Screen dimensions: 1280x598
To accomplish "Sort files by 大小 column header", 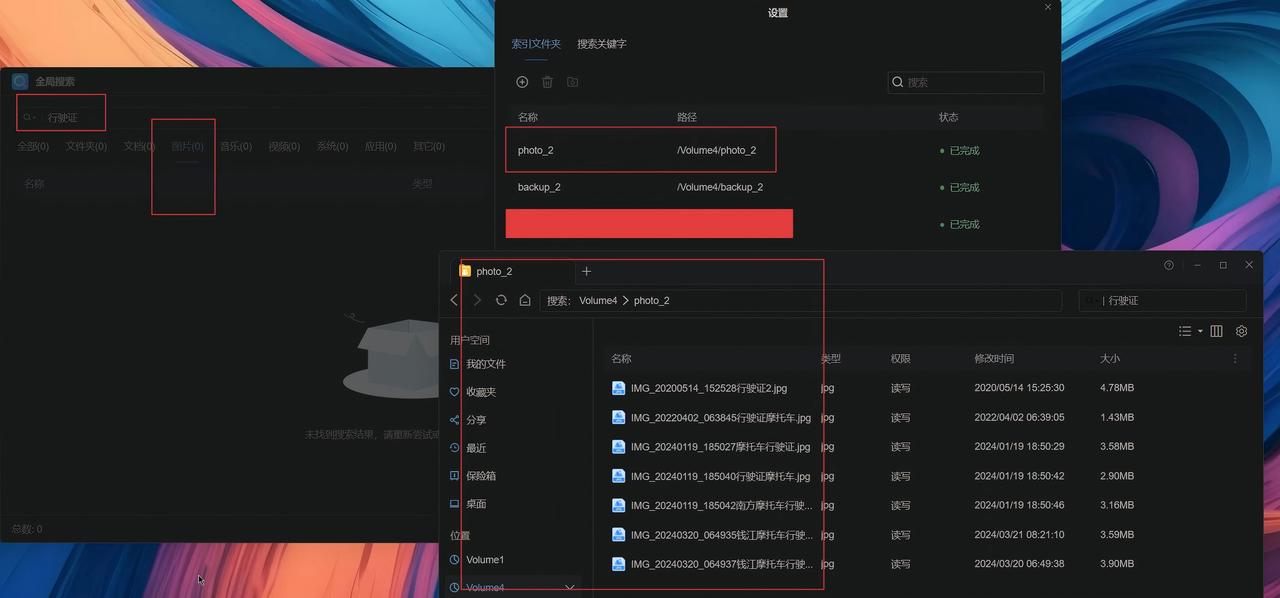I will click(1110, 359).
